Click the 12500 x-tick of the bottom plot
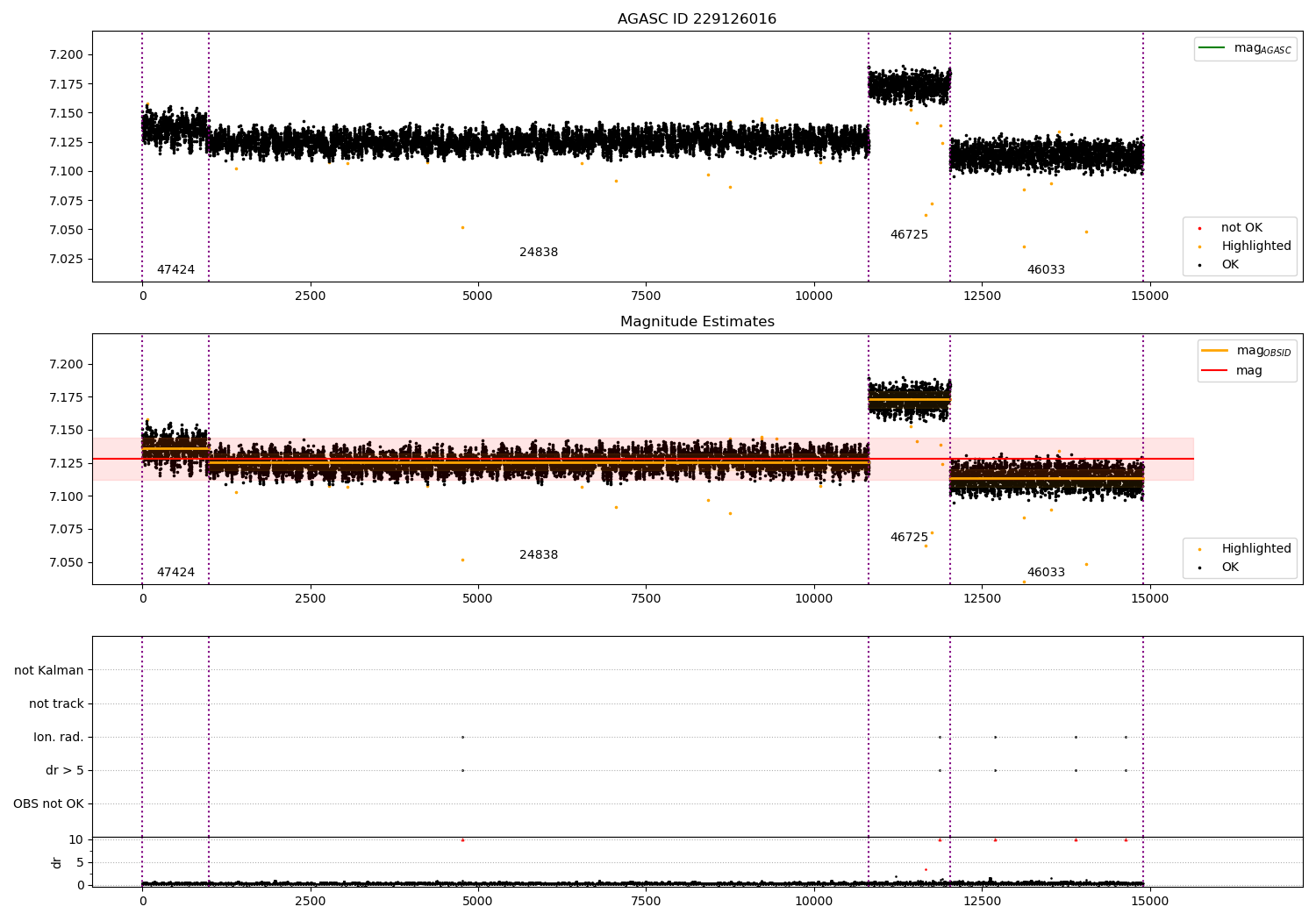The image size is (1316, 921). click(982, 902)
